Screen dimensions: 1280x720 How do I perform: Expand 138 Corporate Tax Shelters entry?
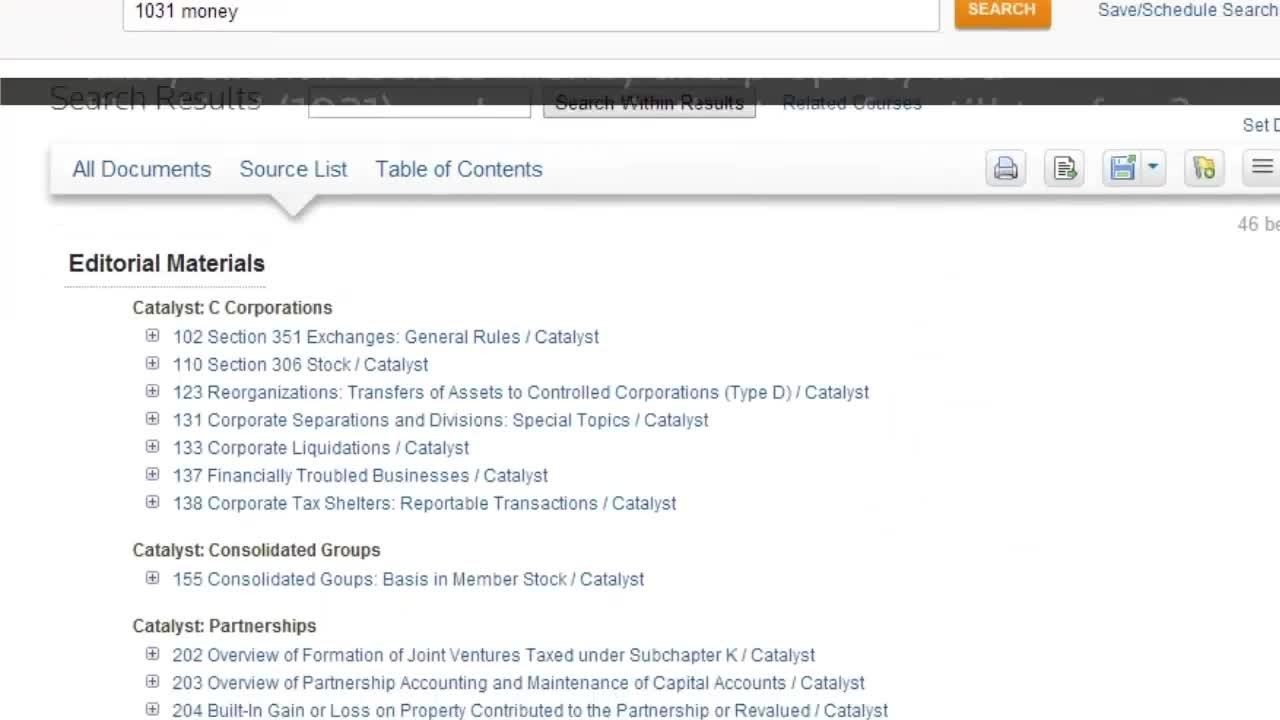(x=152, y=502)
